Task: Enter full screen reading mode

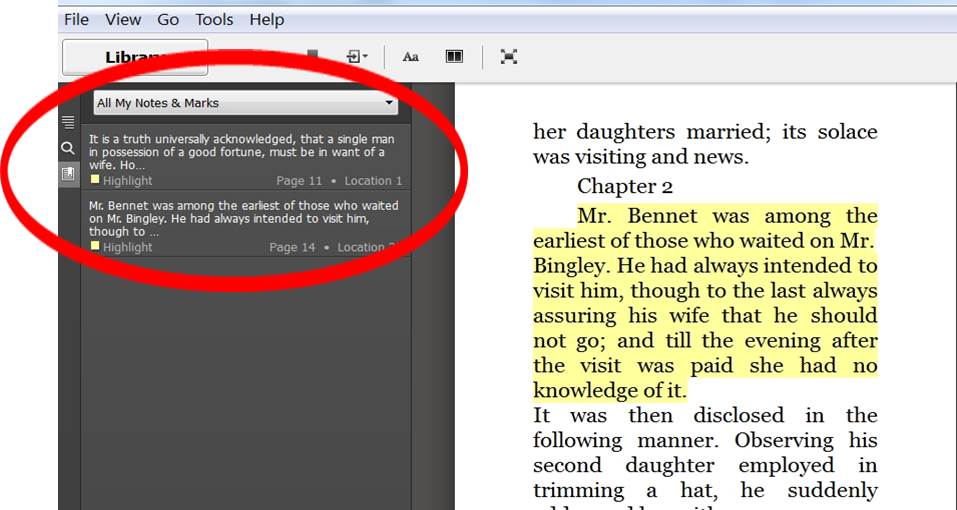Action: (x=509, y=57)
